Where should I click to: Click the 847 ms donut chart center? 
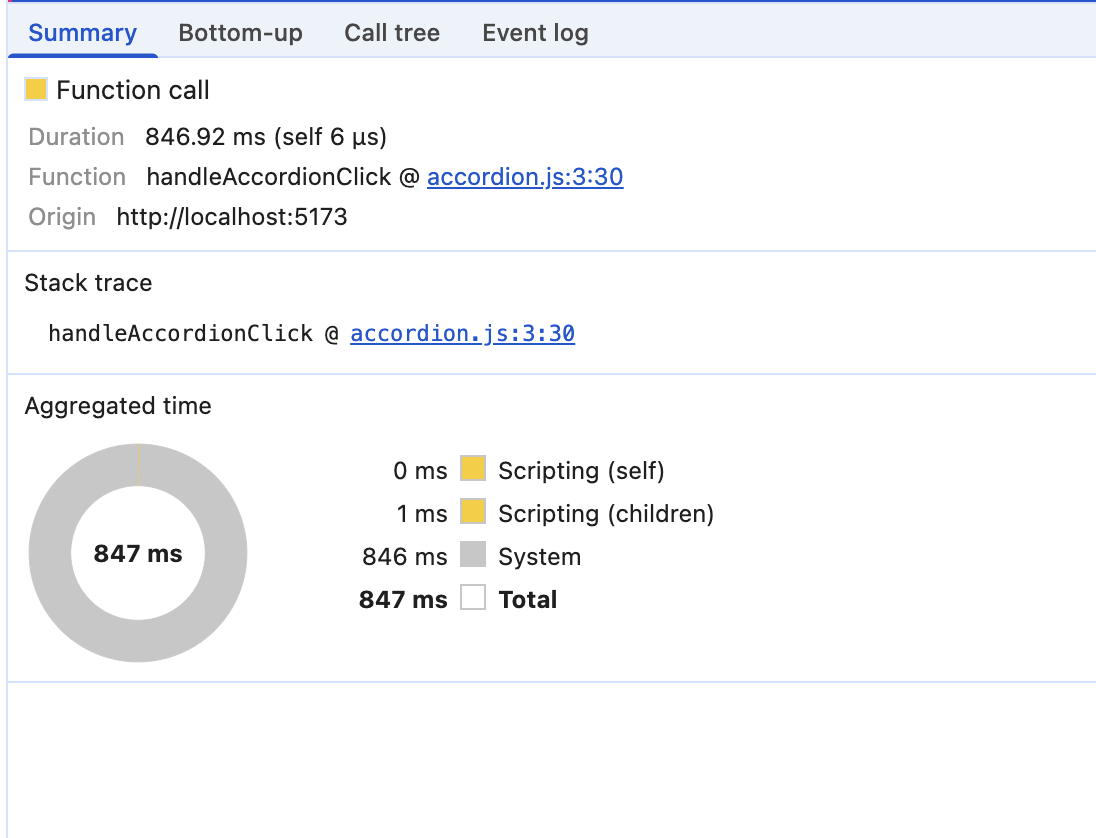138,553
